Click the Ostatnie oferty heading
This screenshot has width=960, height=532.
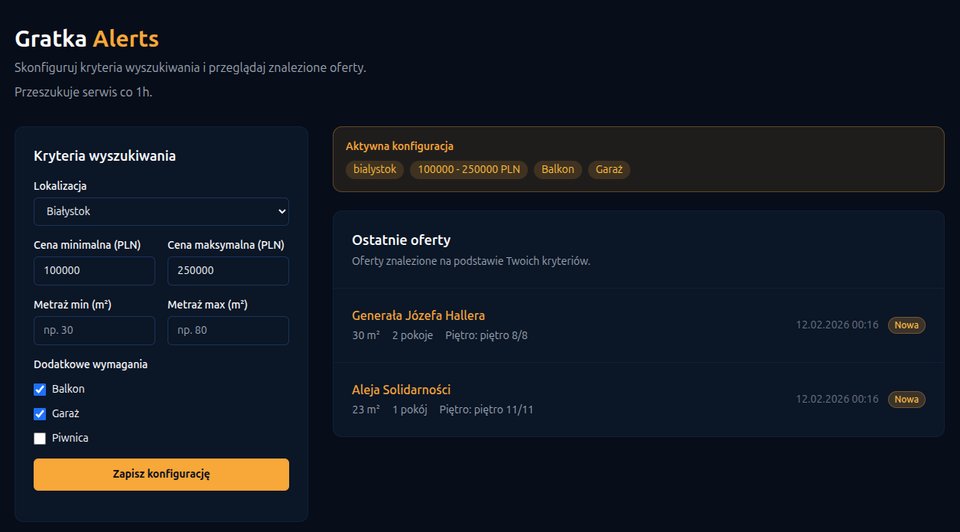click(x=401, y=240)
